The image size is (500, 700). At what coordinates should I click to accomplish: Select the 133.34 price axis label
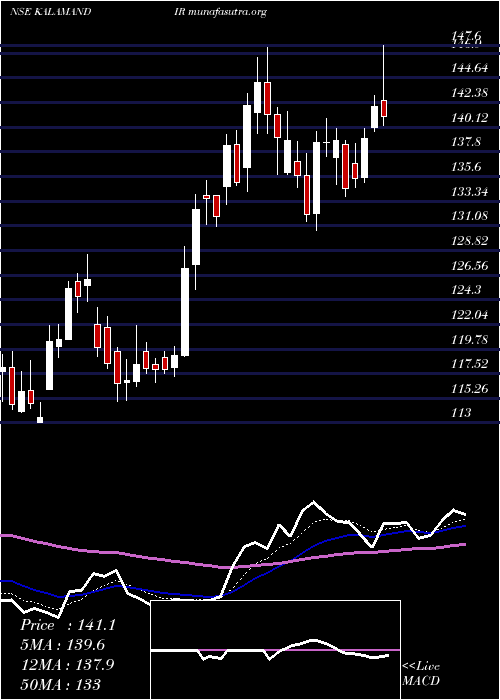470,192
